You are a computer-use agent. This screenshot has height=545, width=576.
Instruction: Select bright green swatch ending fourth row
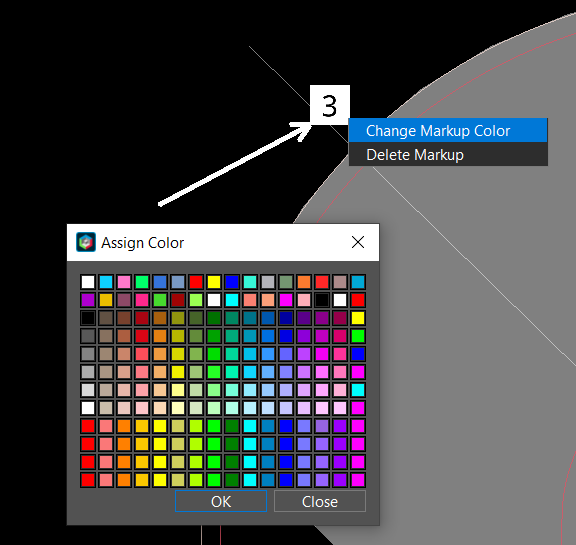click(358, 336)
